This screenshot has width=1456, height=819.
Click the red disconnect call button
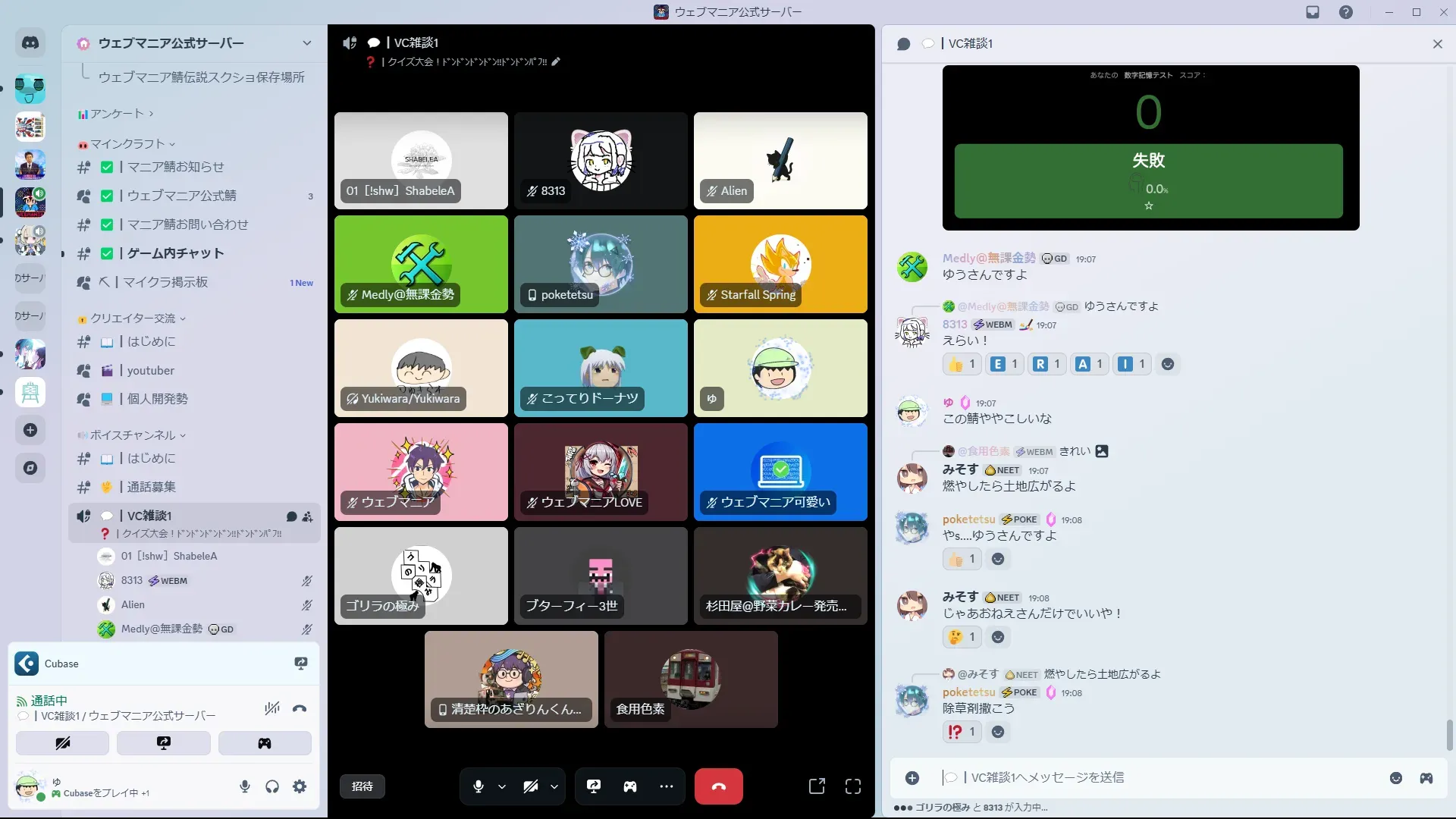(718, 786)
